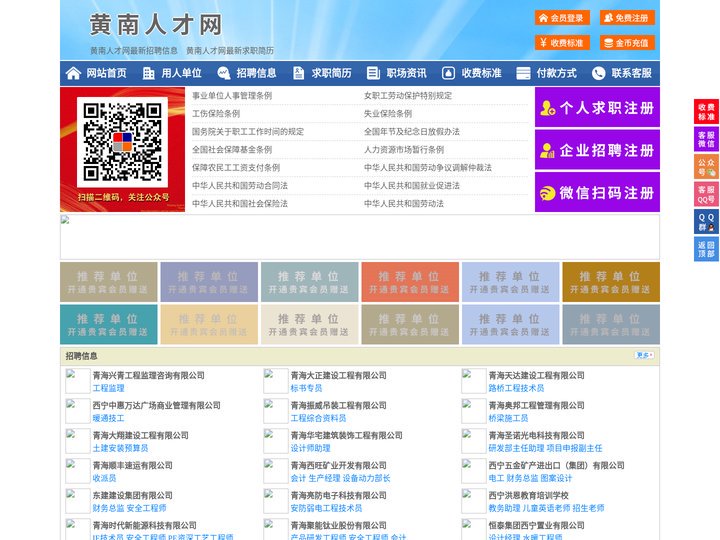Open 西宁洪恩教育培训学校 listing
Screen dimensions: 720x540
coord(529,495)
